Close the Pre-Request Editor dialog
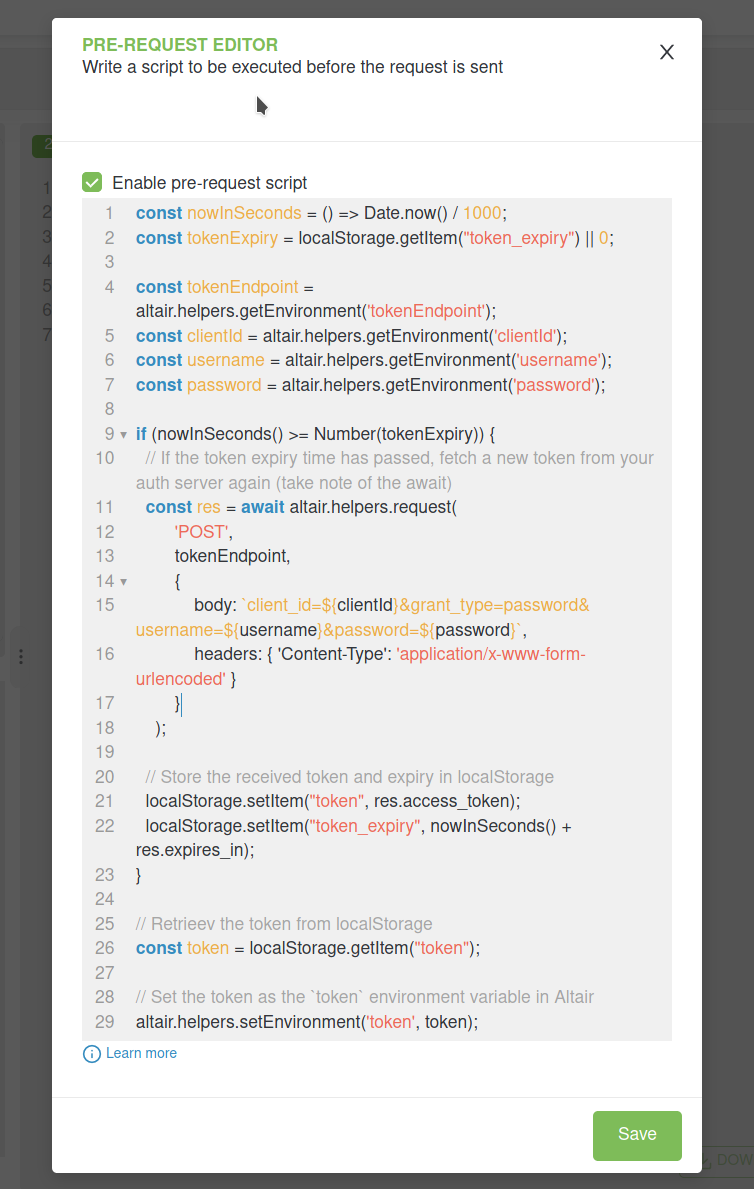 click(666, 52)
